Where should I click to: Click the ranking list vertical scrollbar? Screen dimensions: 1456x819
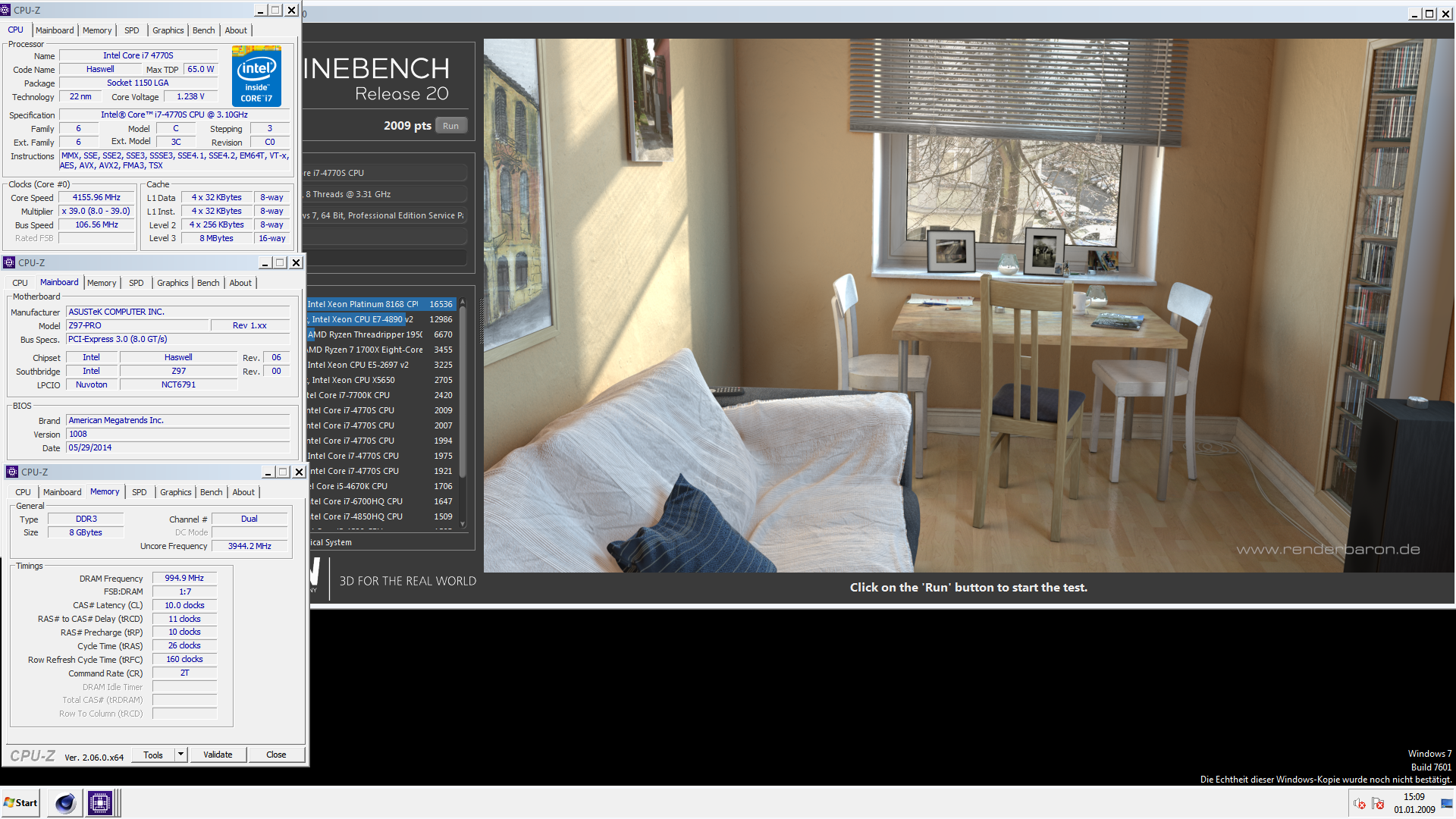463,393
